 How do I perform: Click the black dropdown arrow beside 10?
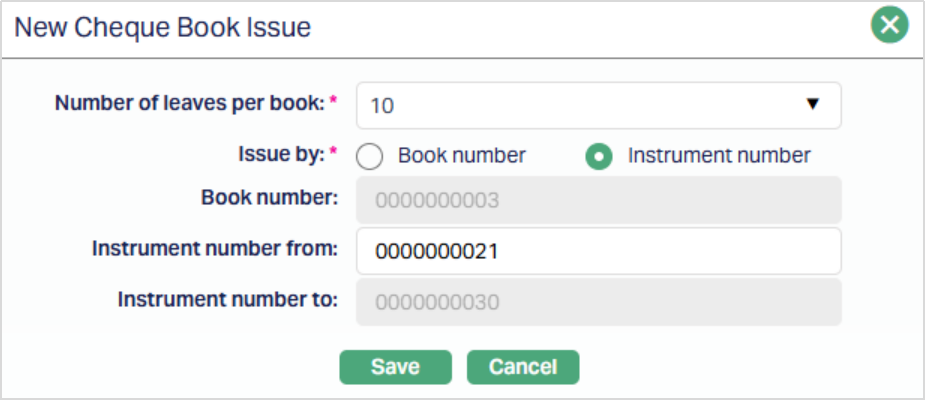point(812,104)
